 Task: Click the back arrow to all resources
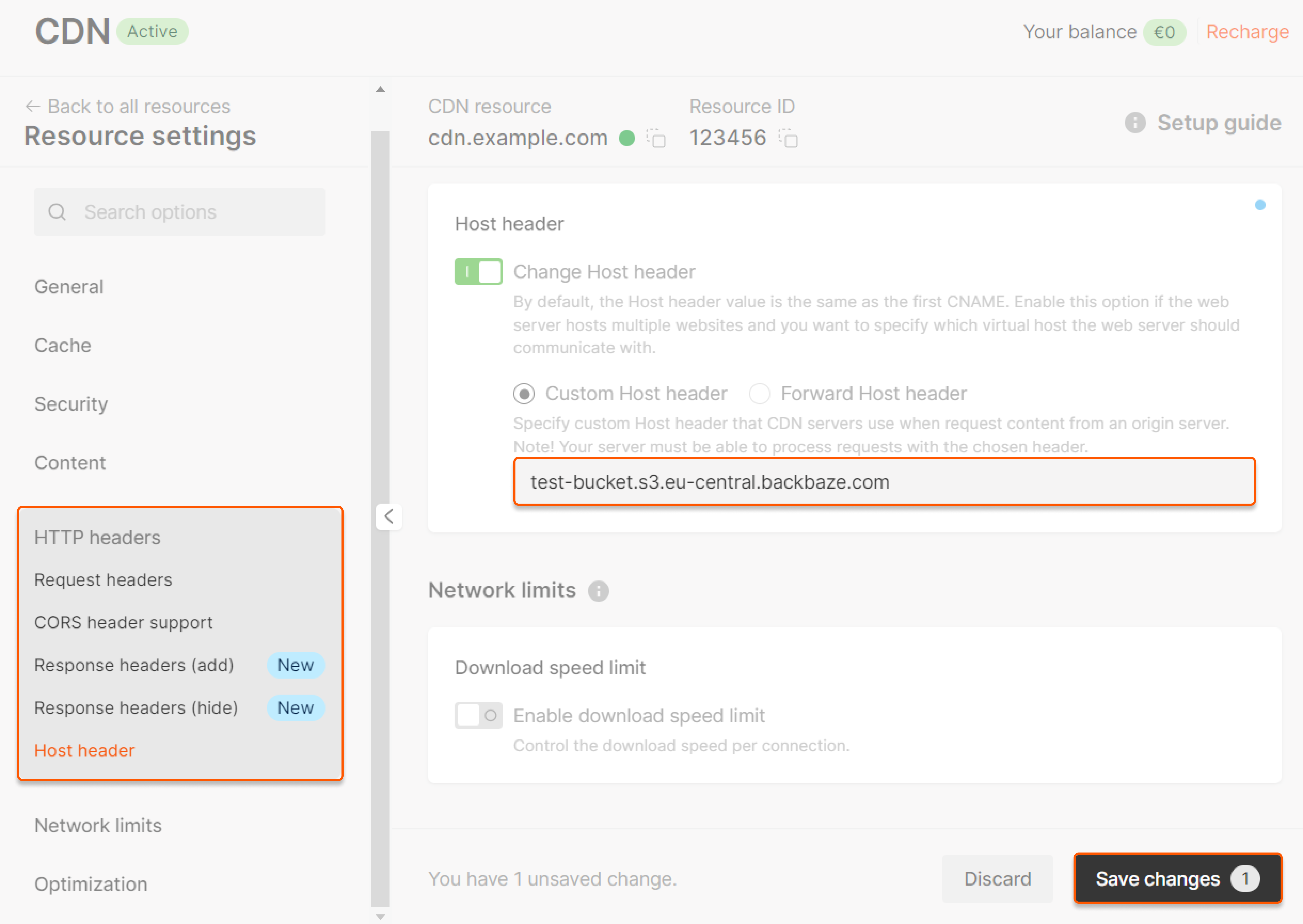click(x=33, y=106)
